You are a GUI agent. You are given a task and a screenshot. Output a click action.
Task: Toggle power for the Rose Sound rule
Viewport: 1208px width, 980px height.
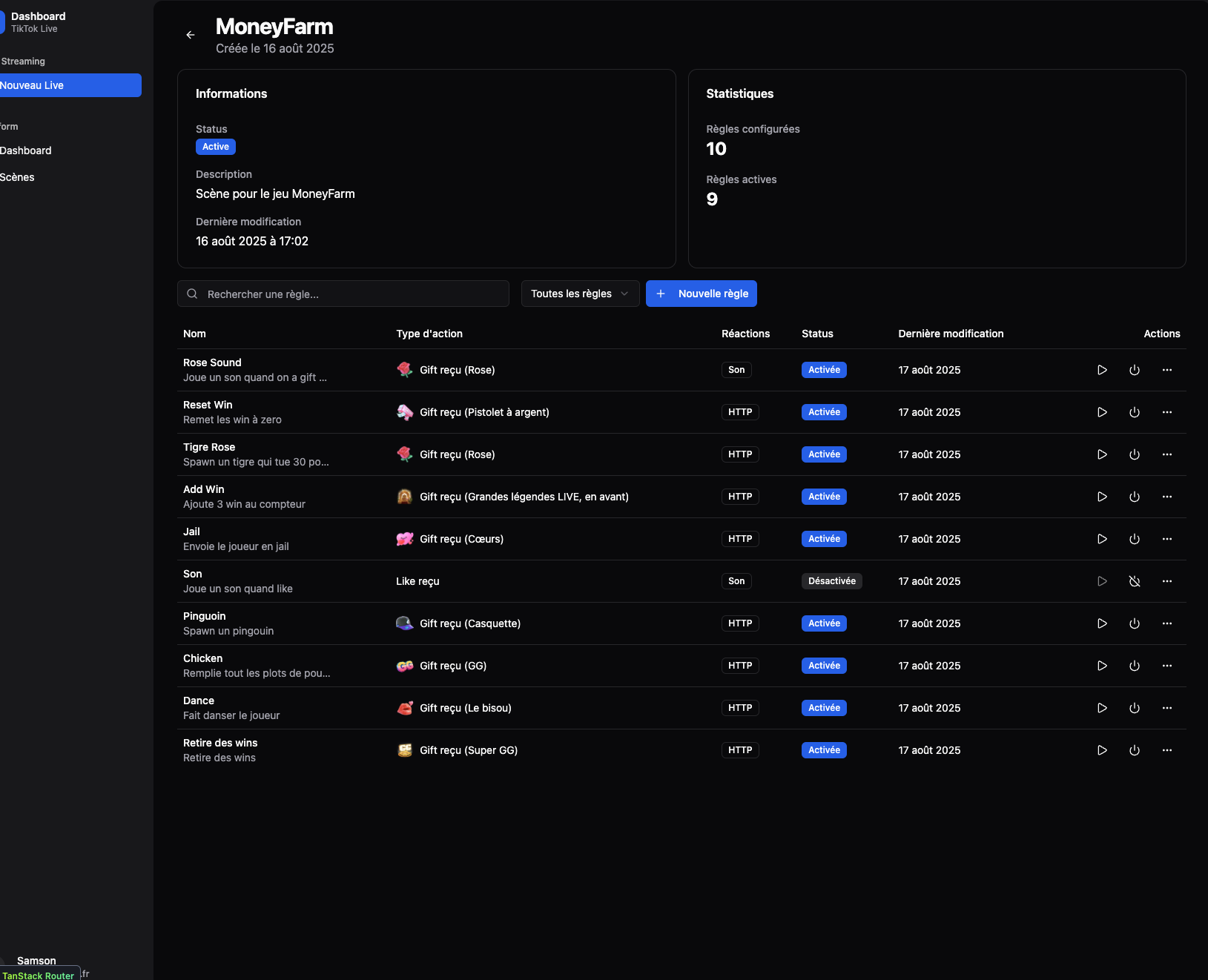pos(1135,370)
